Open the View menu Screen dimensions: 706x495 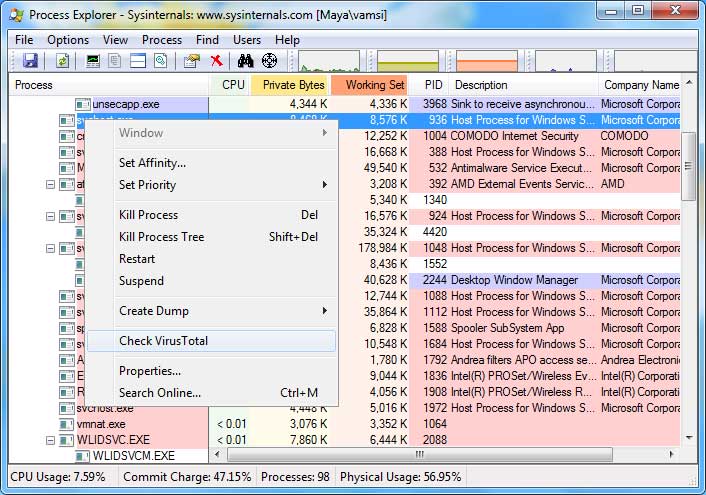115,40
